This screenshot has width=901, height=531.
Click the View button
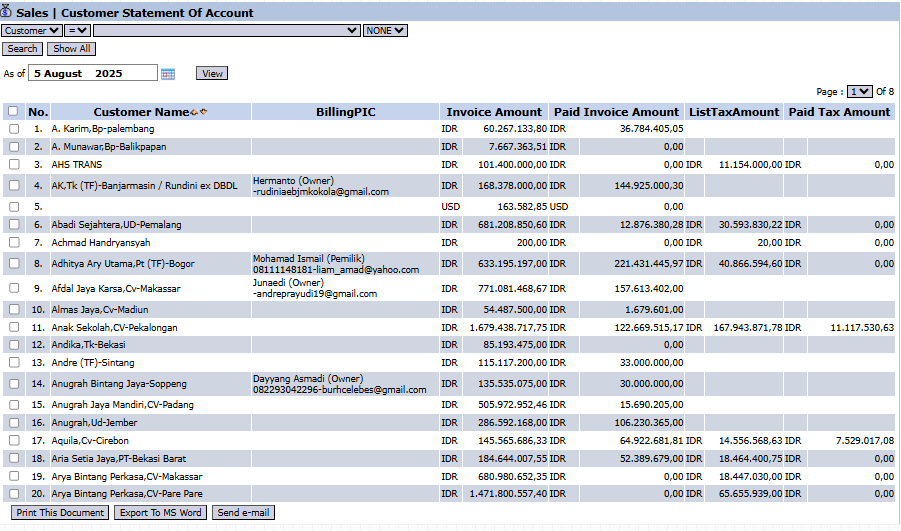(212, 74)
